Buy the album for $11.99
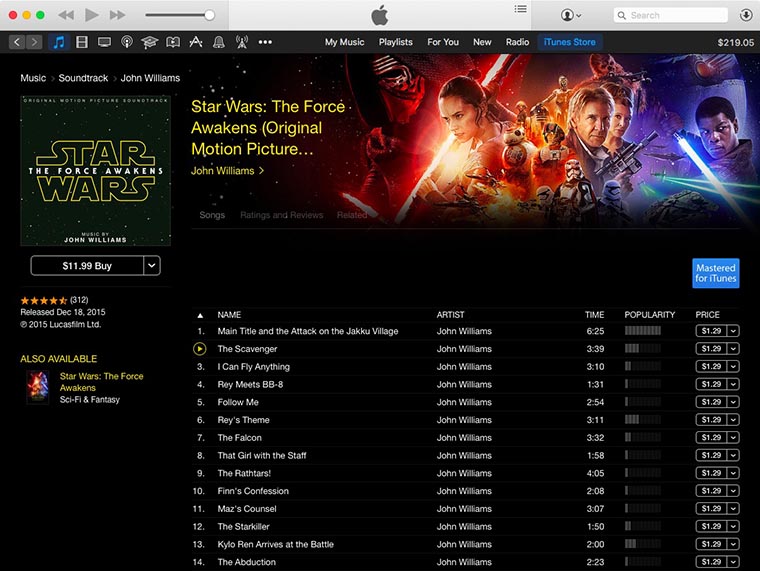Image resolution: width=760 pixels, height=571 pixels. pos(87,266)
